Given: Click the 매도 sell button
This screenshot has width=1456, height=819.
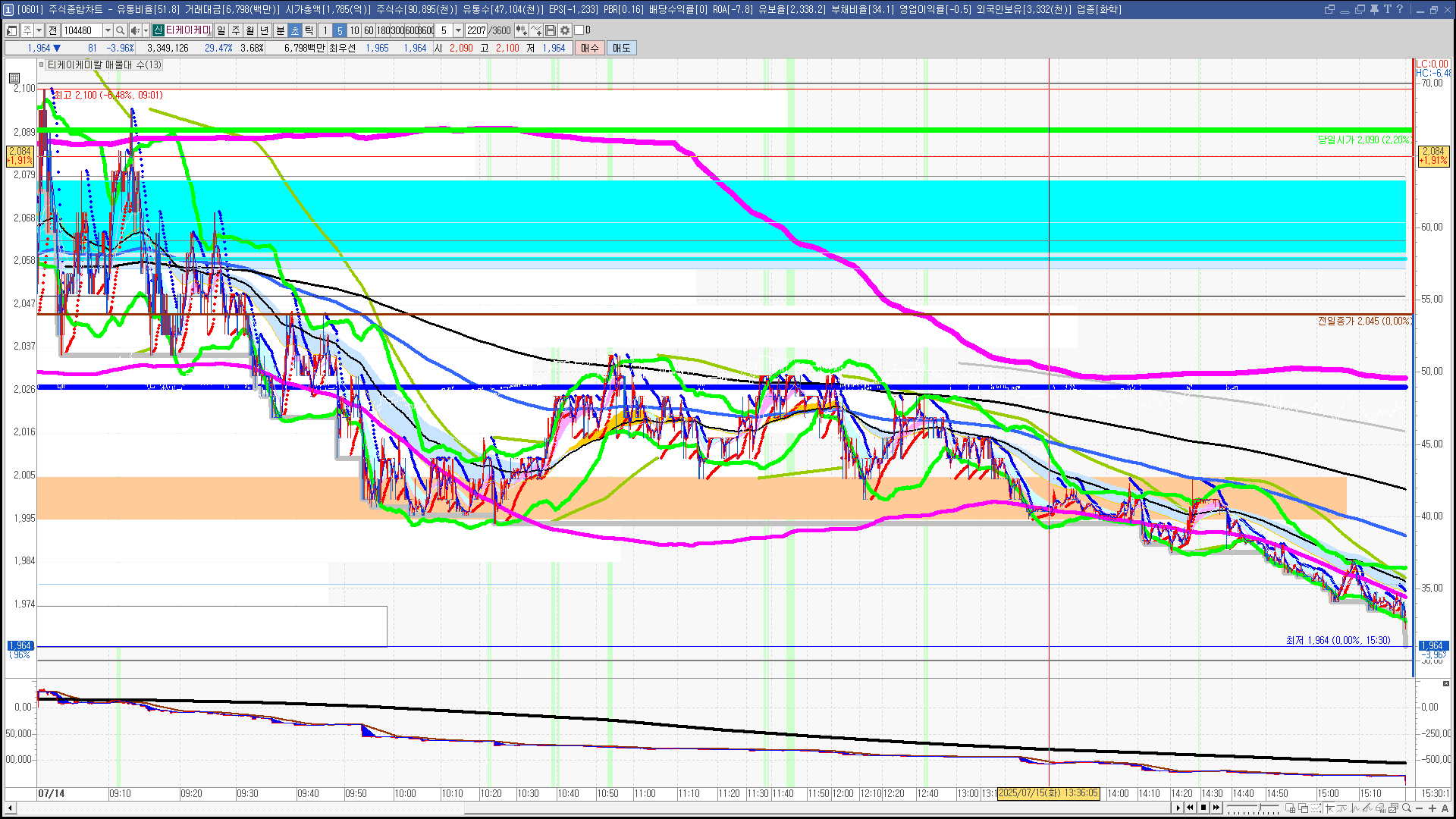Looking at the screenshot, I should (621, 48).
